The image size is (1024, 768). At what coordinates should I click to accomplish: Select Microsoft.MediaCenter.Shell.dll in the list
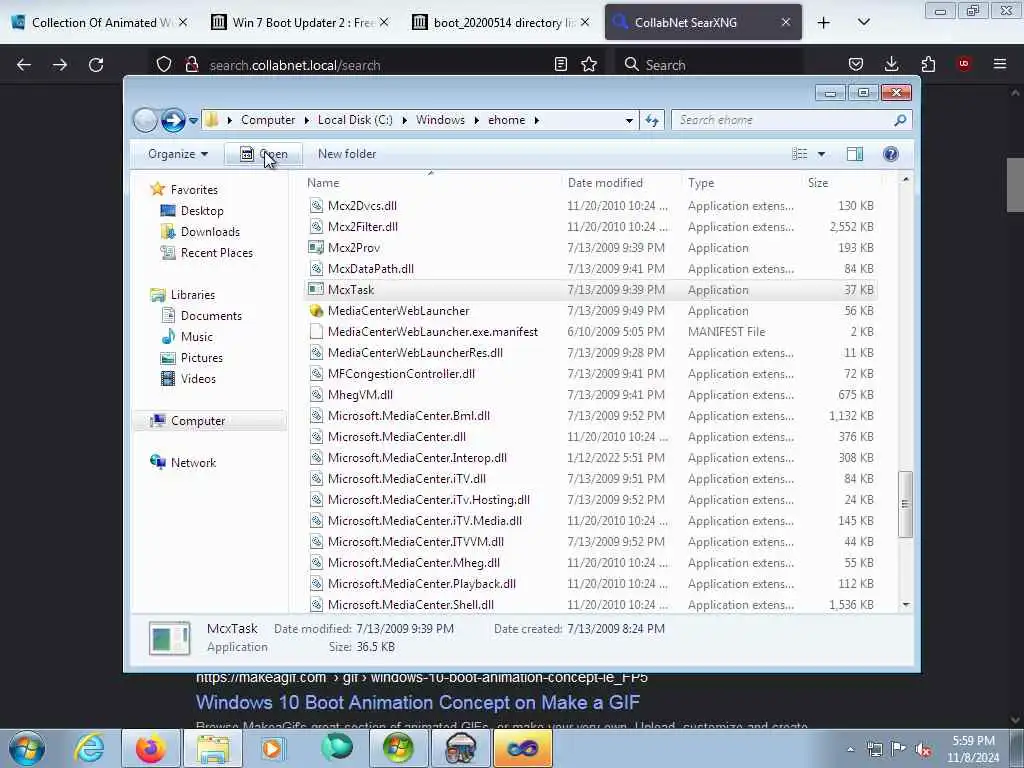click(x=411, y=605)
